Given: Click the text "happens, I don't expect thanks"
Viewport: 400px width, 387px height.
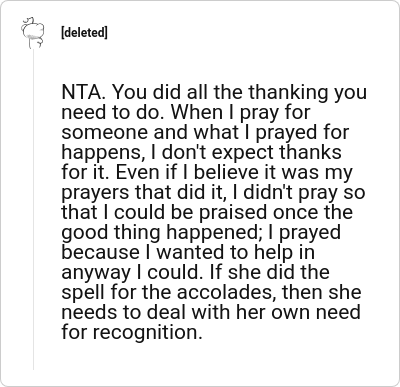Looking at the screenshot, I should [x=202, y=152].
